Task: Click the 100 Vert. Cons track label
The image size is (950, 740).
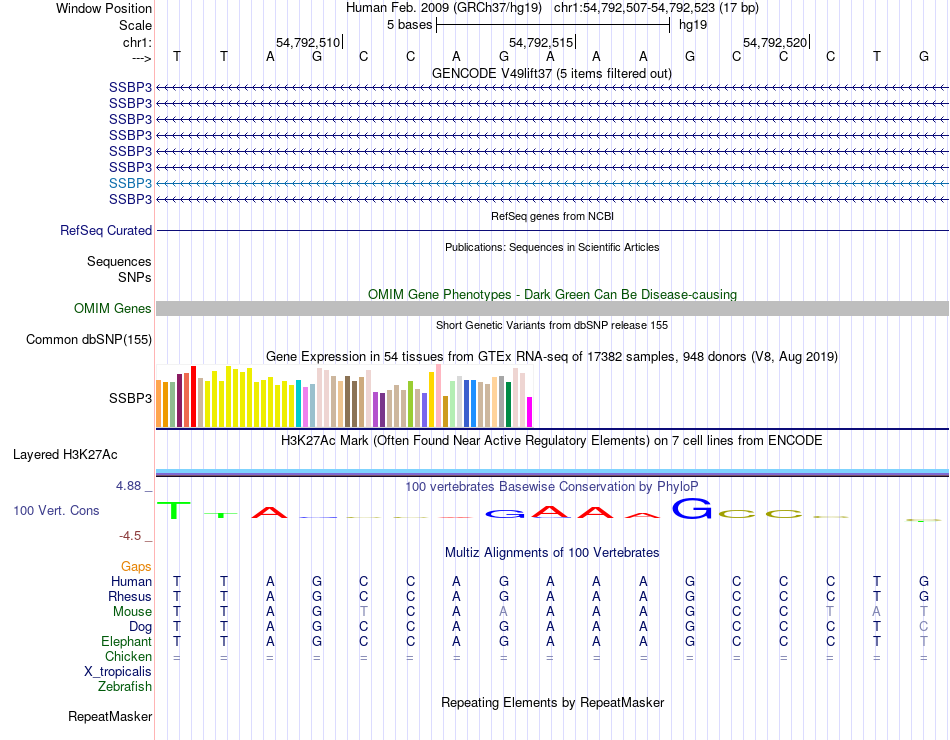Action: pos(56,510)
